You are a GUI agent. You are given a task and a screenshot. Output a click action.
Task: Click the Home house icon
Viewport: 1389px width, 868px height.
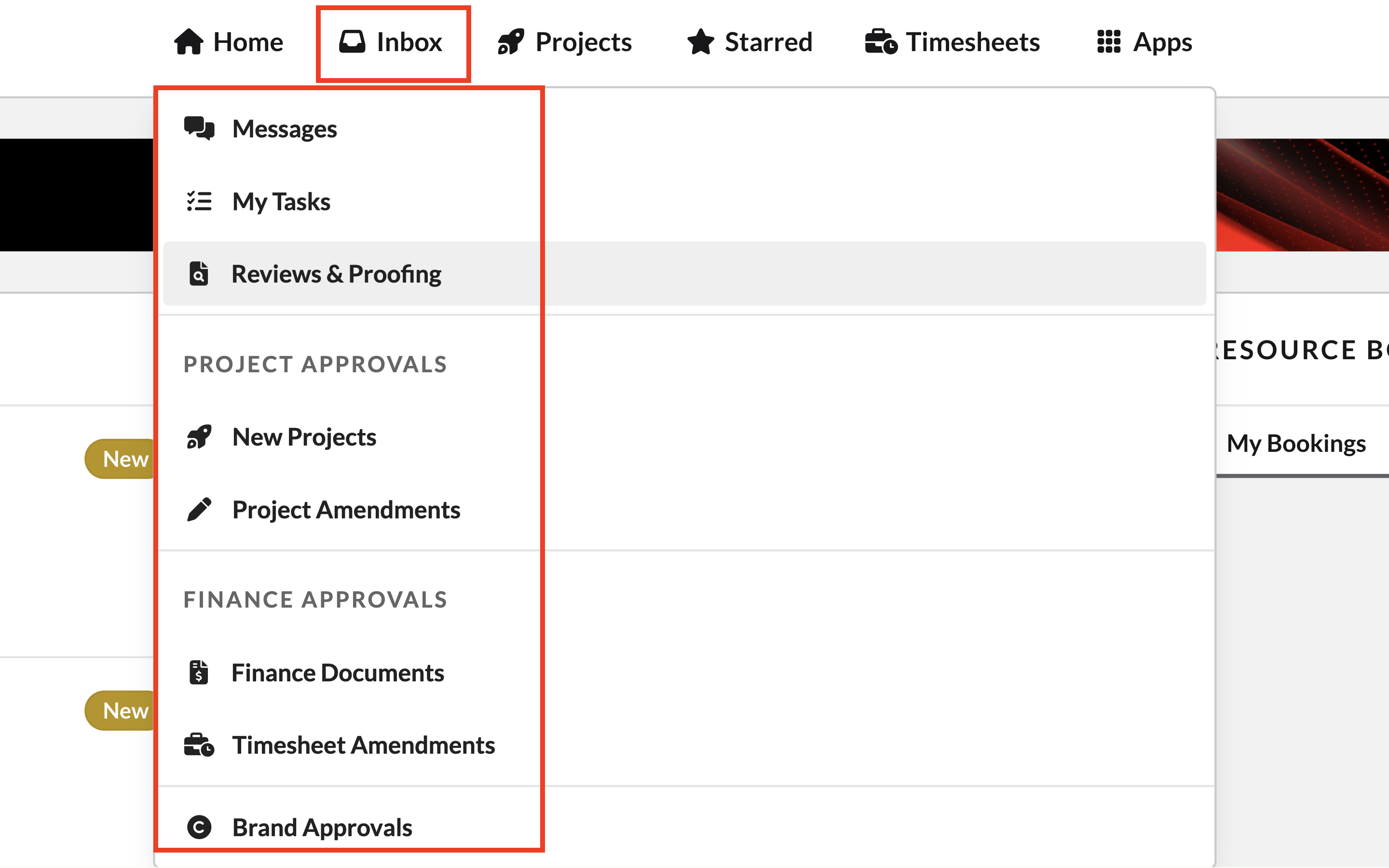pyautogui.click(x=188, y=42)
